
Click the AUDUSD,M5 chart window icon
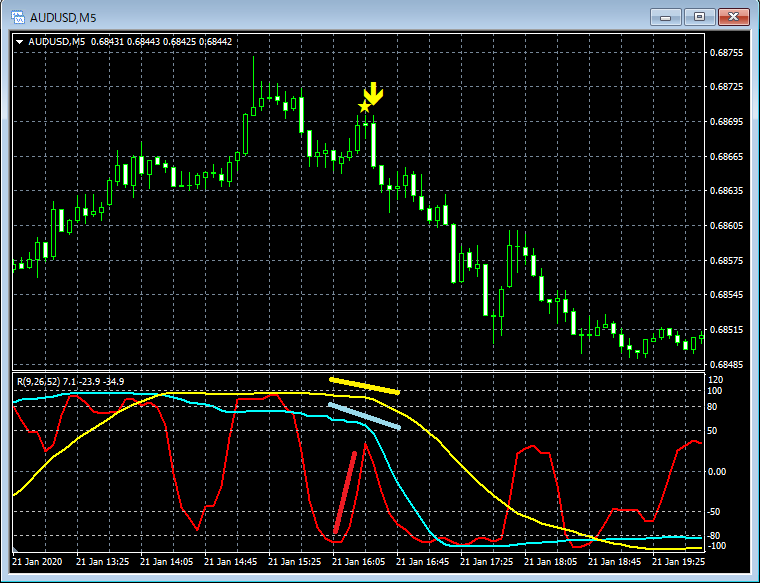coord(18,17)
